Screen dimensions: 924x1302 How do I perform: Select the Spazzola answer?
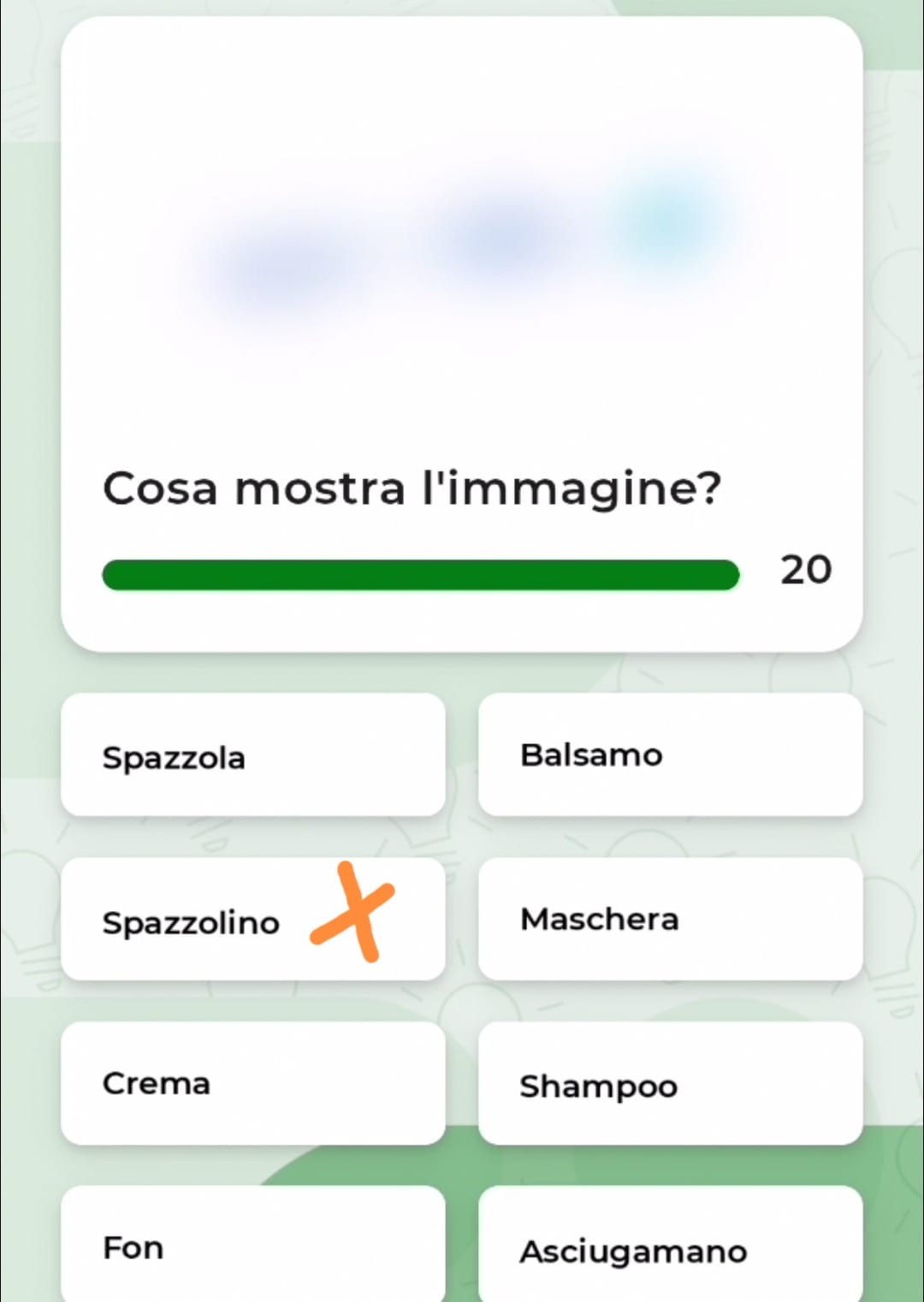tap(252, 756)
